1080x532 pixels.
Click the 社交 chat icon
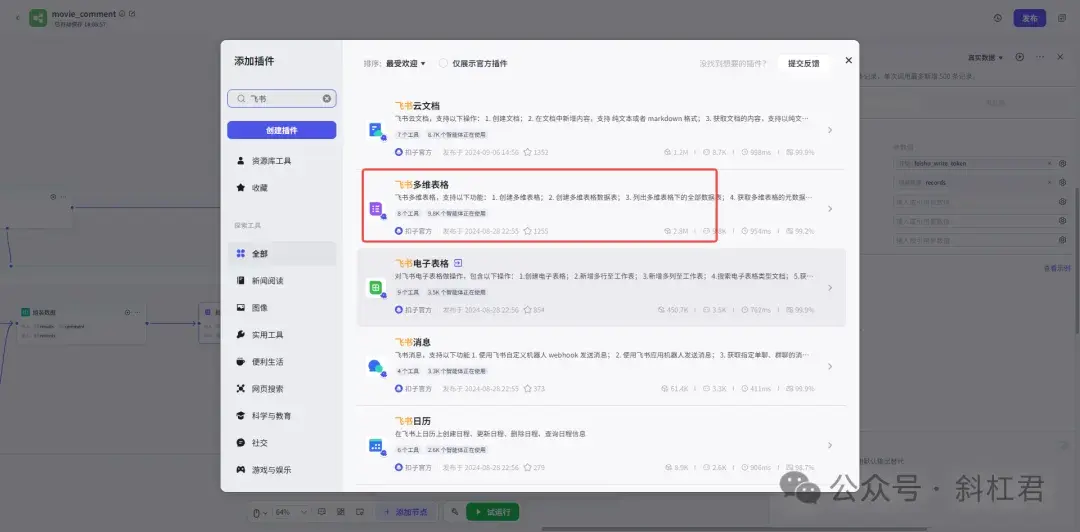tap(240, 442)
